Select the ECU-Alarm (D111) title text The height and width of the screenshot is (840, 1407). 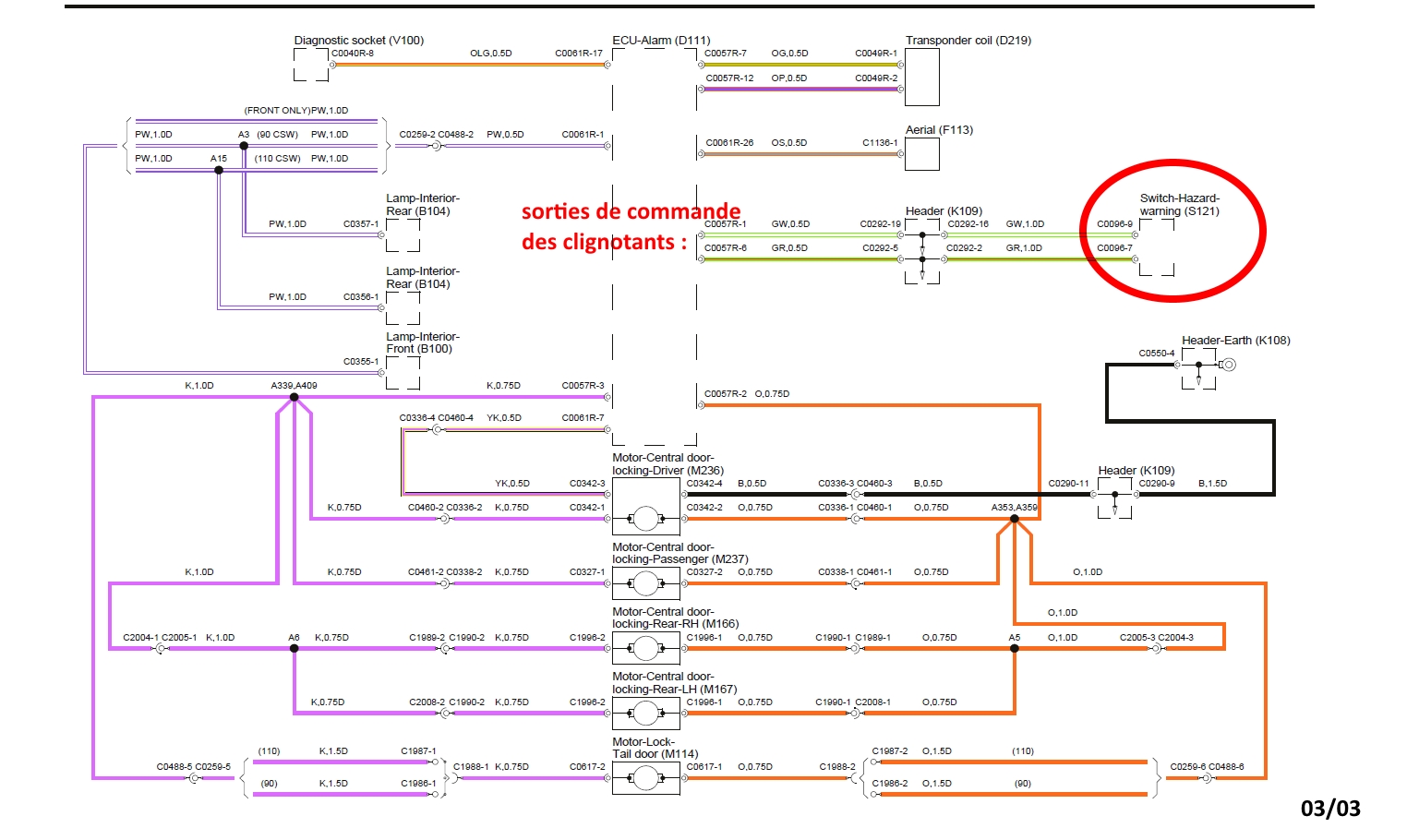pyautogui.click(x=661, y=41)
